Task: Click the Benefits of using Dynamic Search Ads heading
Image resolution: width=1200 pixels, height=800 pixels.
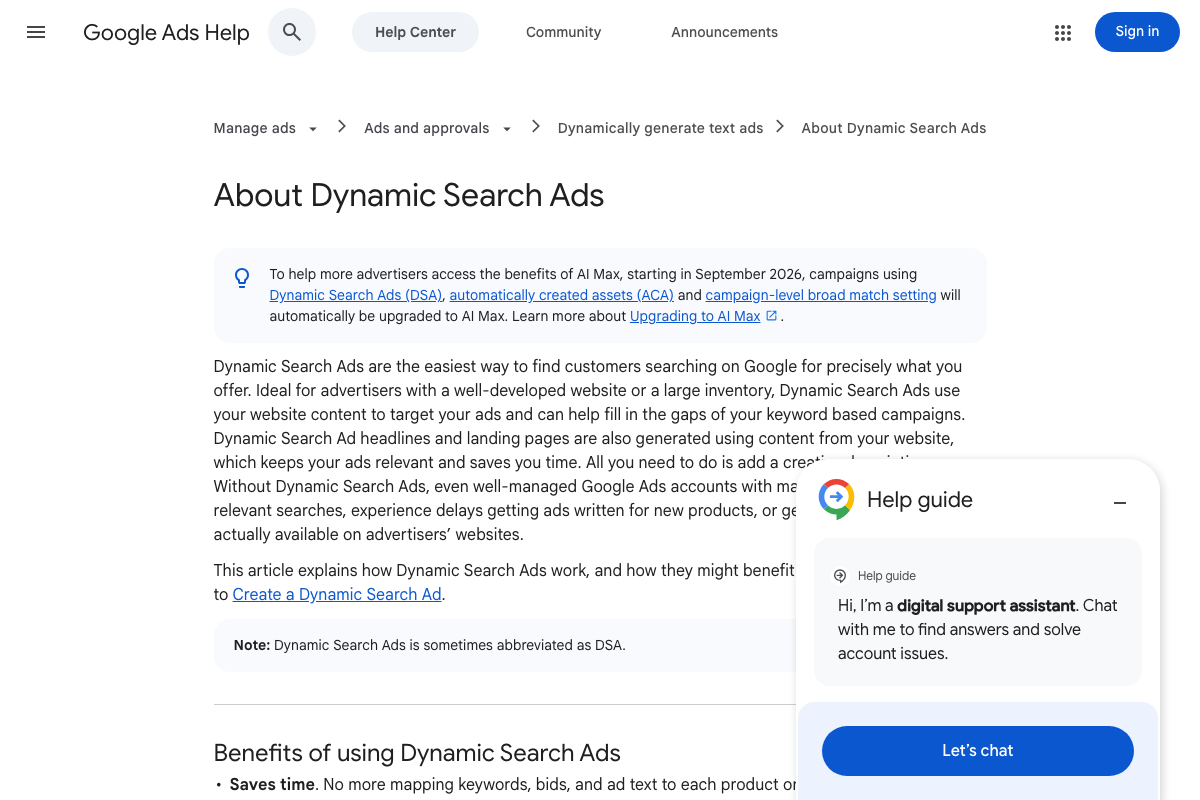Action: pyautogui.click(x=417, y=753)
